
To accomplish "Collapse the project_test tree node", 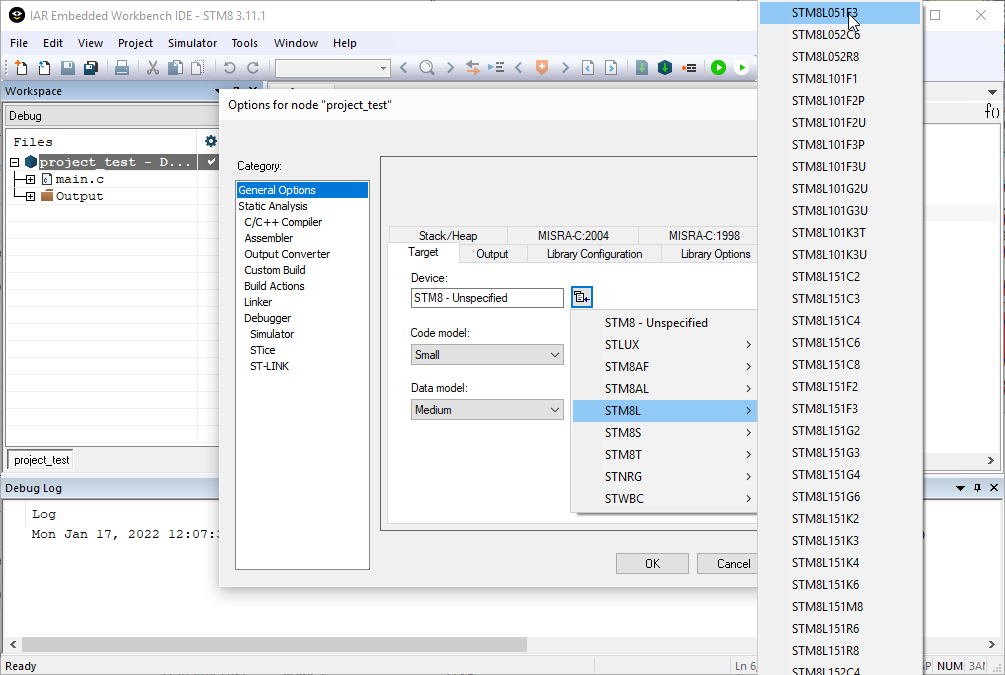I will [x=14, y=162].
